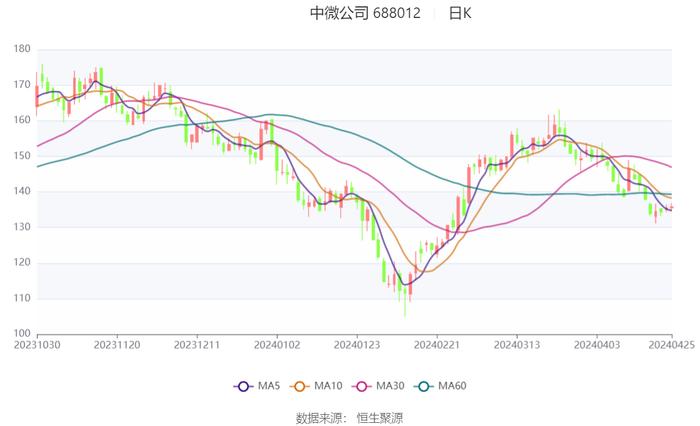Image resolution: width=700 pixels, height=426 pixels.
Task: Hide the MA60 series via its label
Action: click(x=452, y=386)
